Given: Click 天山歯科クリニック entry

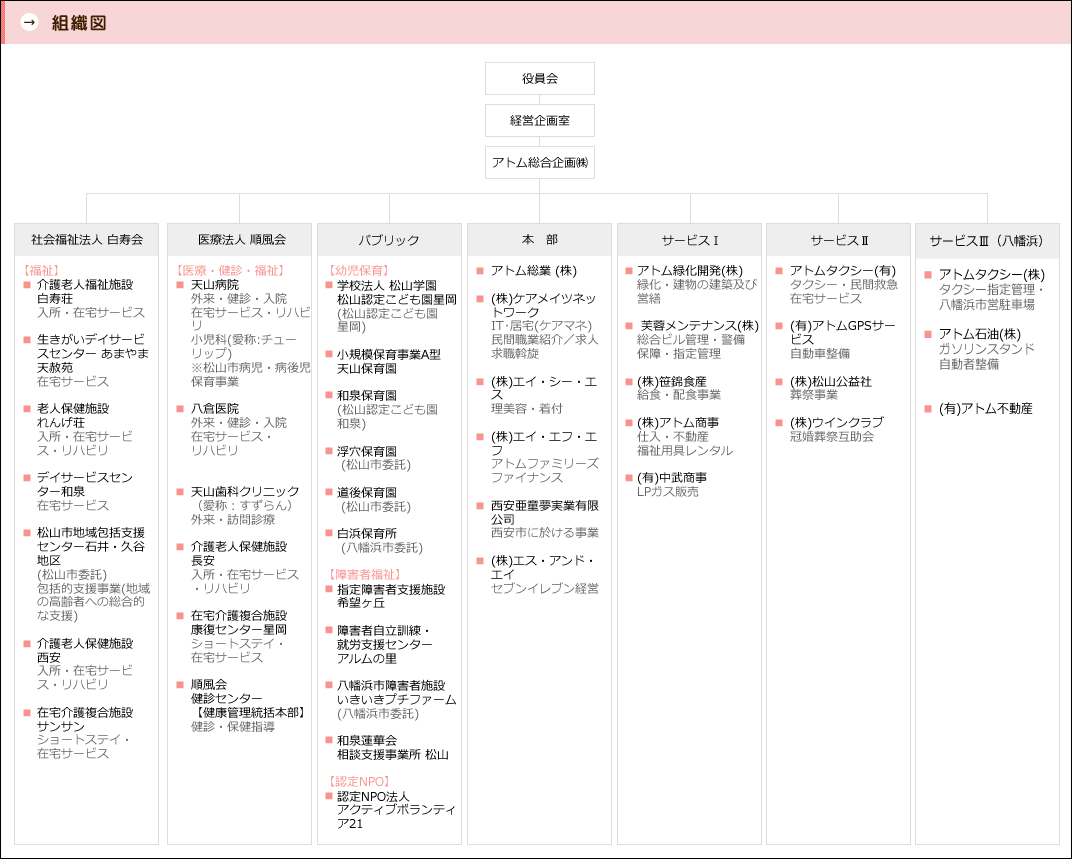Looking at the screenshot, I should pyautogui.click(x=245, y=492).
